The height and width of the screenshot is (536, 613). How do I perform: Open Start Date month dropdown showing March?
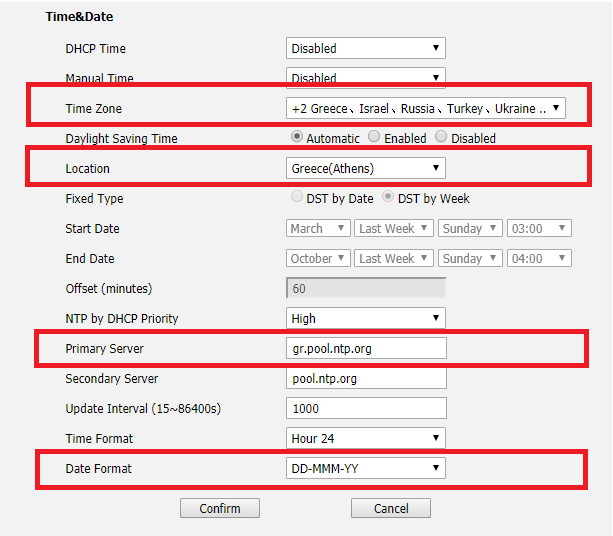click(318, 228)
